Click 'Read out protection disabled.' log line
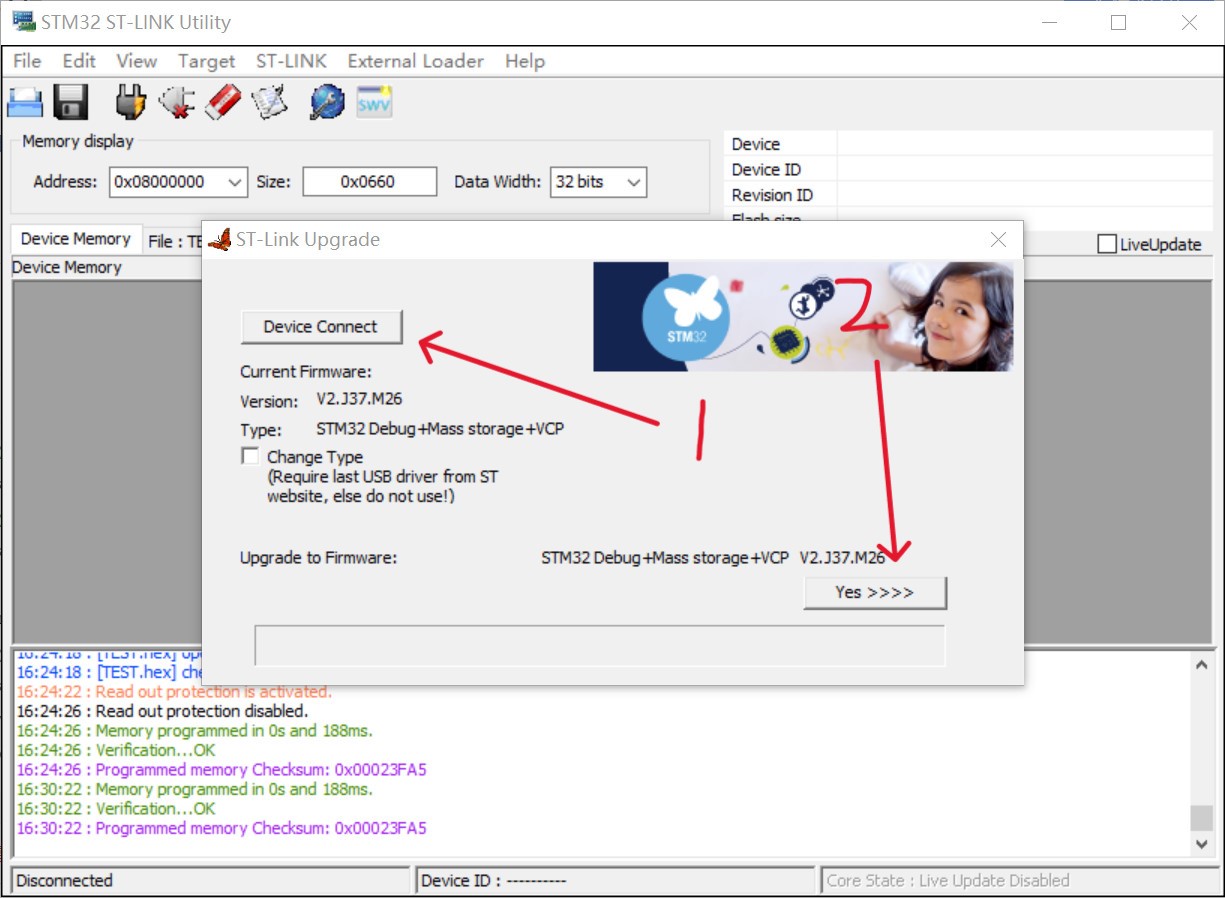Image resolution: width=1225 pixels, height=898 pixels. (x=162, y=711)
